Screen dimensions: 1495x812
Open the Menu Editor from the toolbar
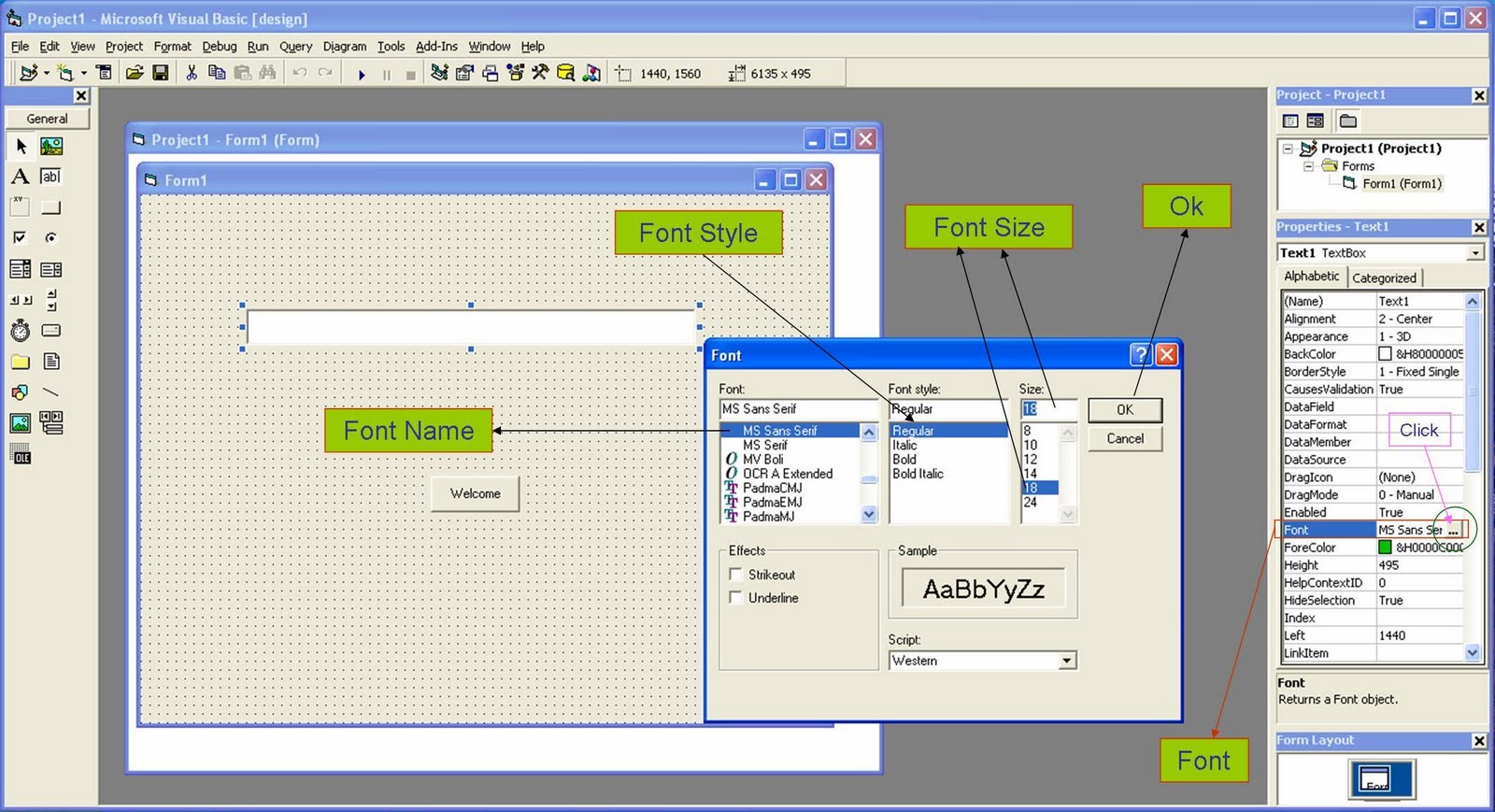click(104, 73)
